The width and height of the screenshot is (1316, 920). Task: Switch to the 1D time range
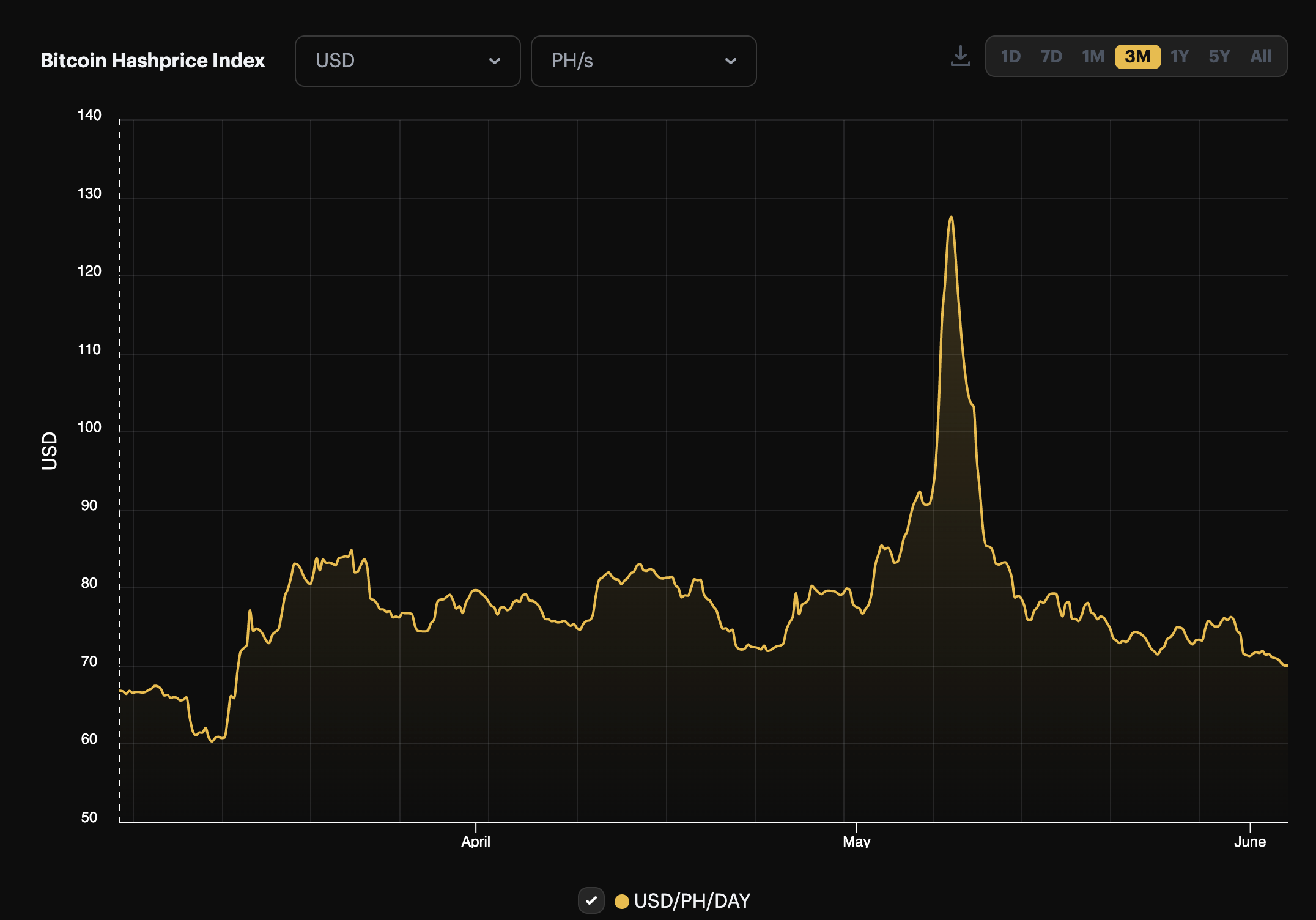[x=1011, y=56]
